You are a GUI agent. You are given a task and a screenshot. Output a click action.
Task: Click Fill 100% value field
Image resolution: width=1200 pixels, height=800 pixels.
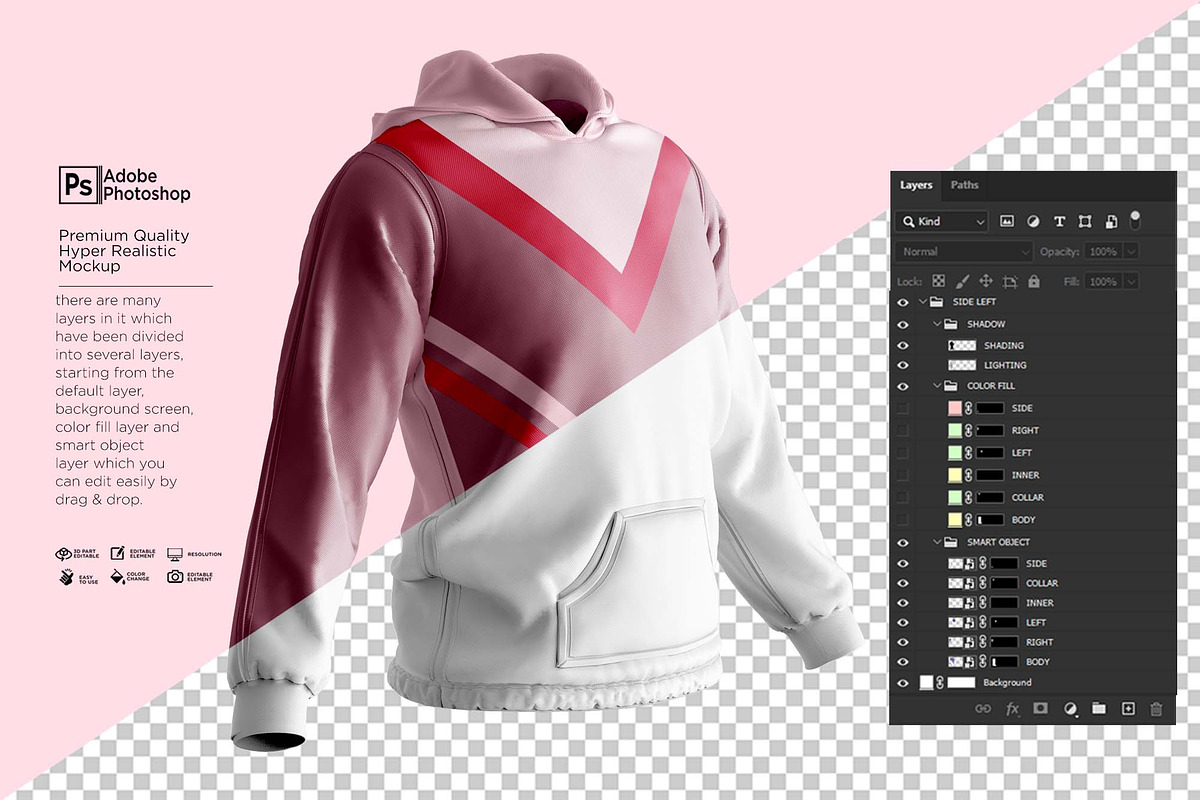(1103, 282)
